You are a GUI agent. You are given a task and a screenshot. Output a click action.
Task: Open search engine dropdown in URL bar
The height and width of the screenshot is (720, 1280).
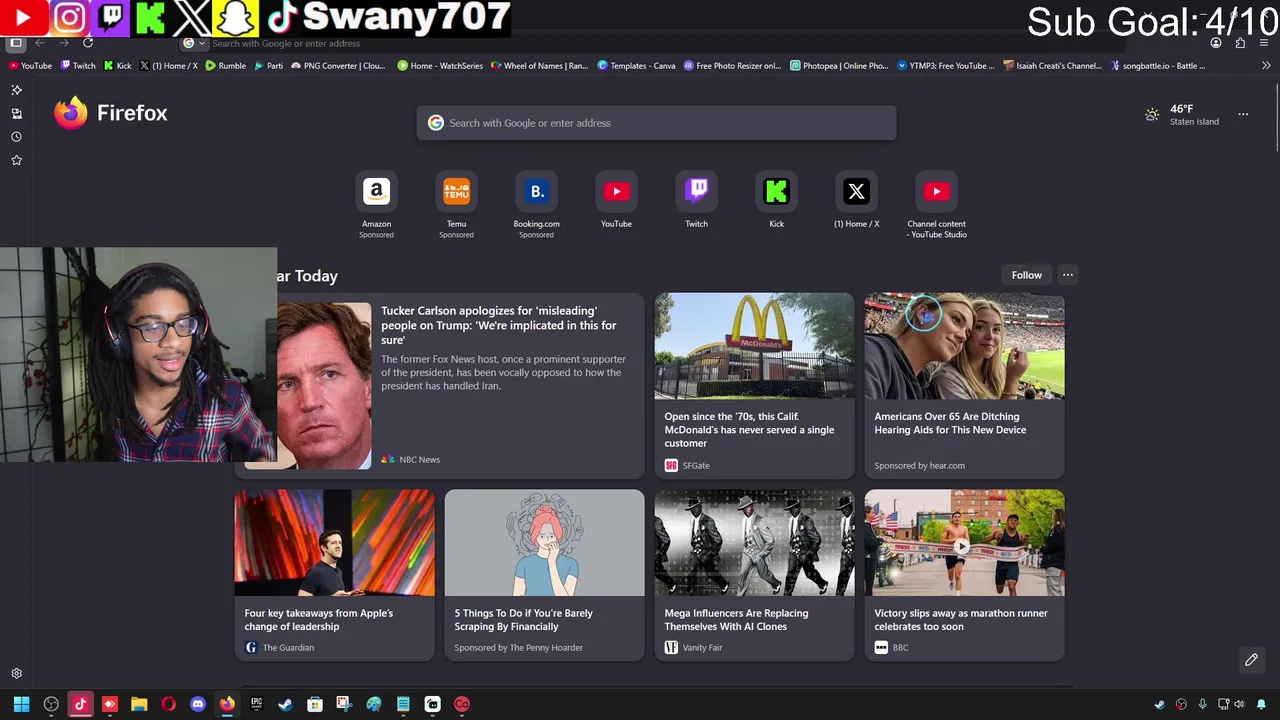coord(193,43)
